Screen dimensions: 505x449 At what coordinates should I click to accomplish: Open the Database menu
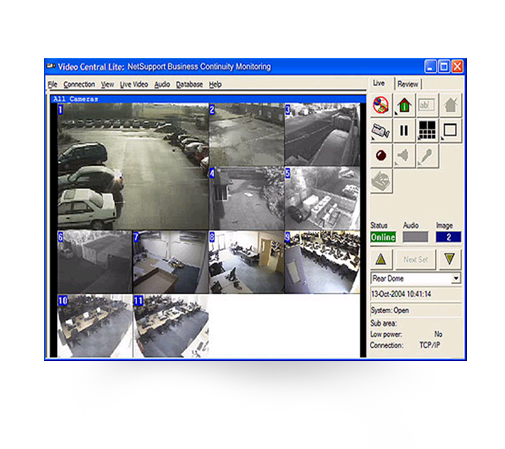tap(189, 85)
